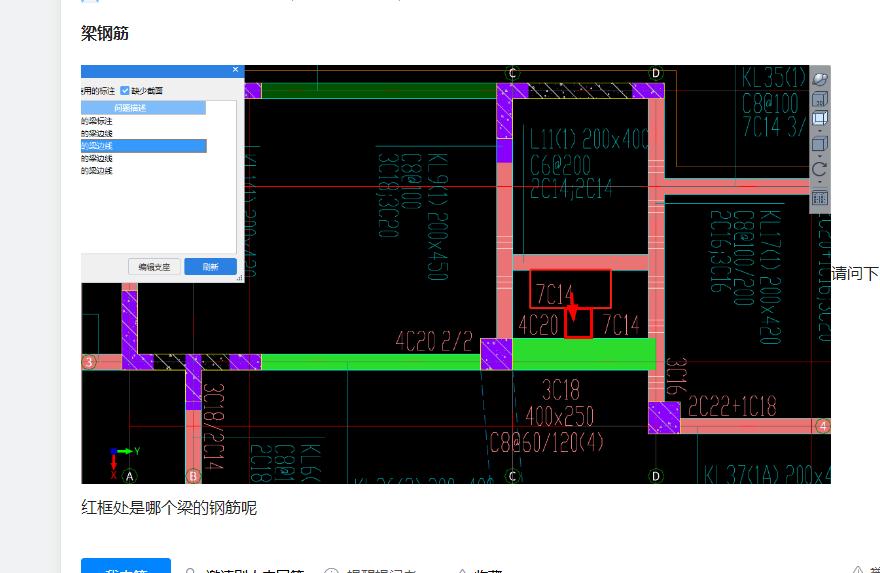
Task: Click the blue 刷新 button
Action: point(210,267)
